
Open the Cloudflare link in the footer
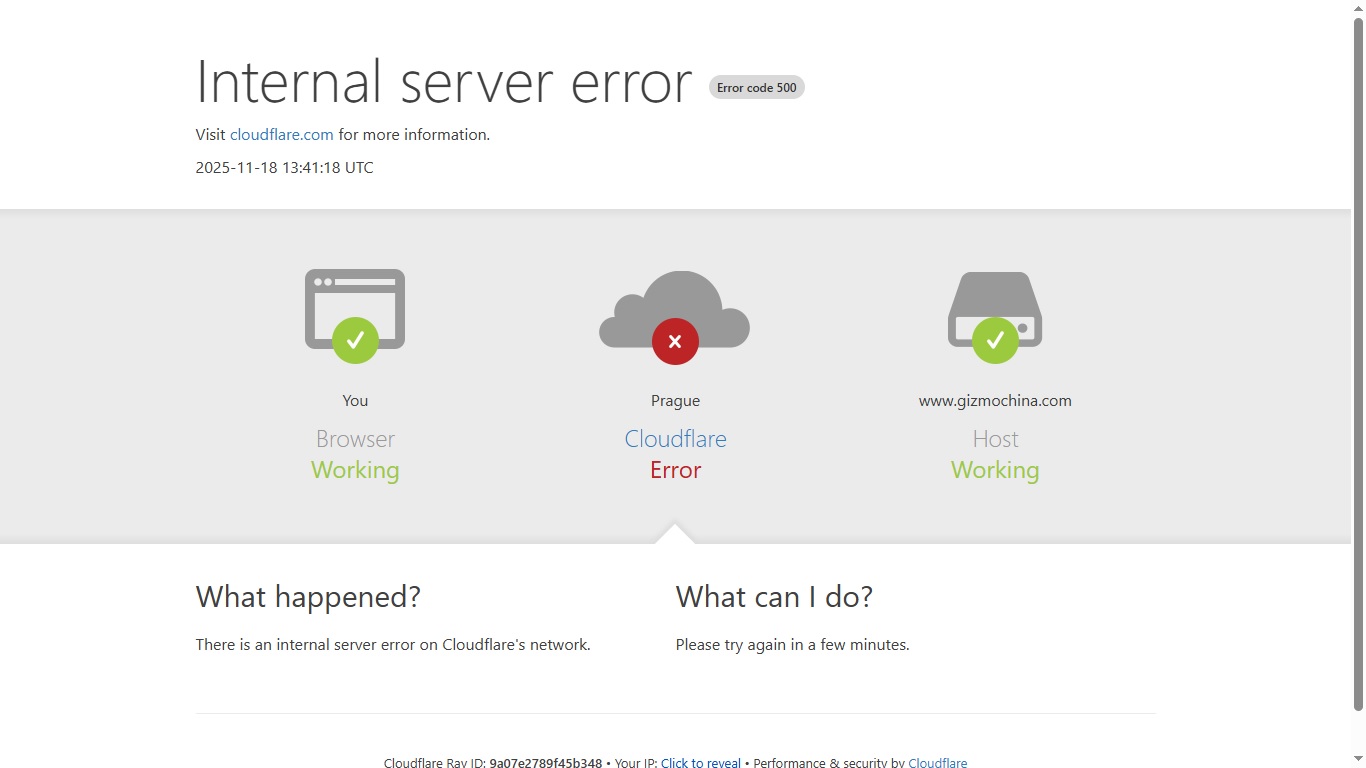(x=937, y=763)
